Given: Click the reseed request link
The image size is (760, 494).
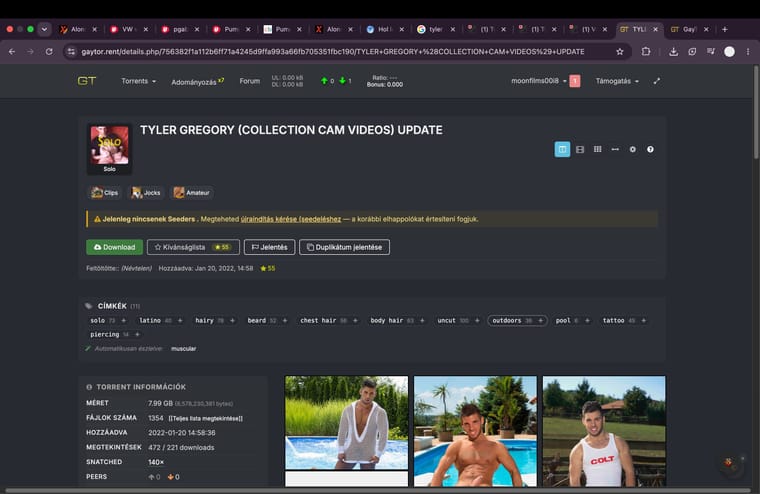Looking at the screenshot, I should [291, 219].
